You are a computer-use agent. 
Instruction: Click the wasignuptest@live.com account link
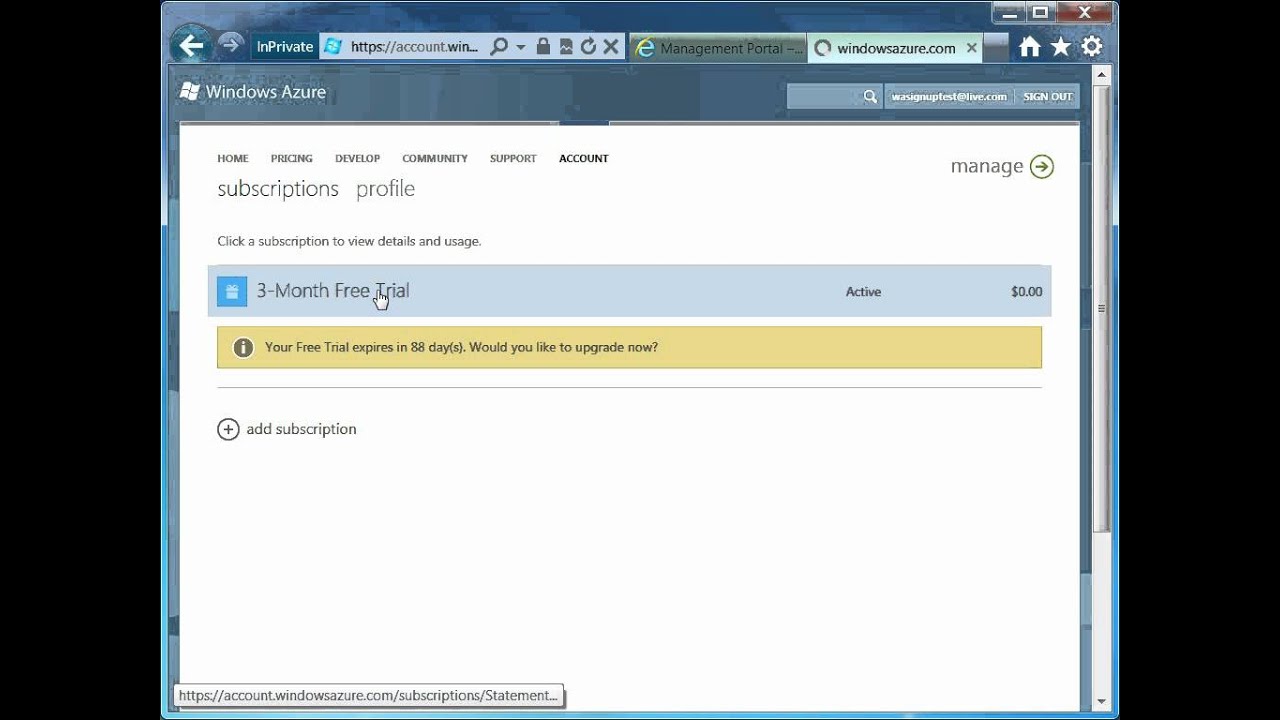tap(949, 97)
